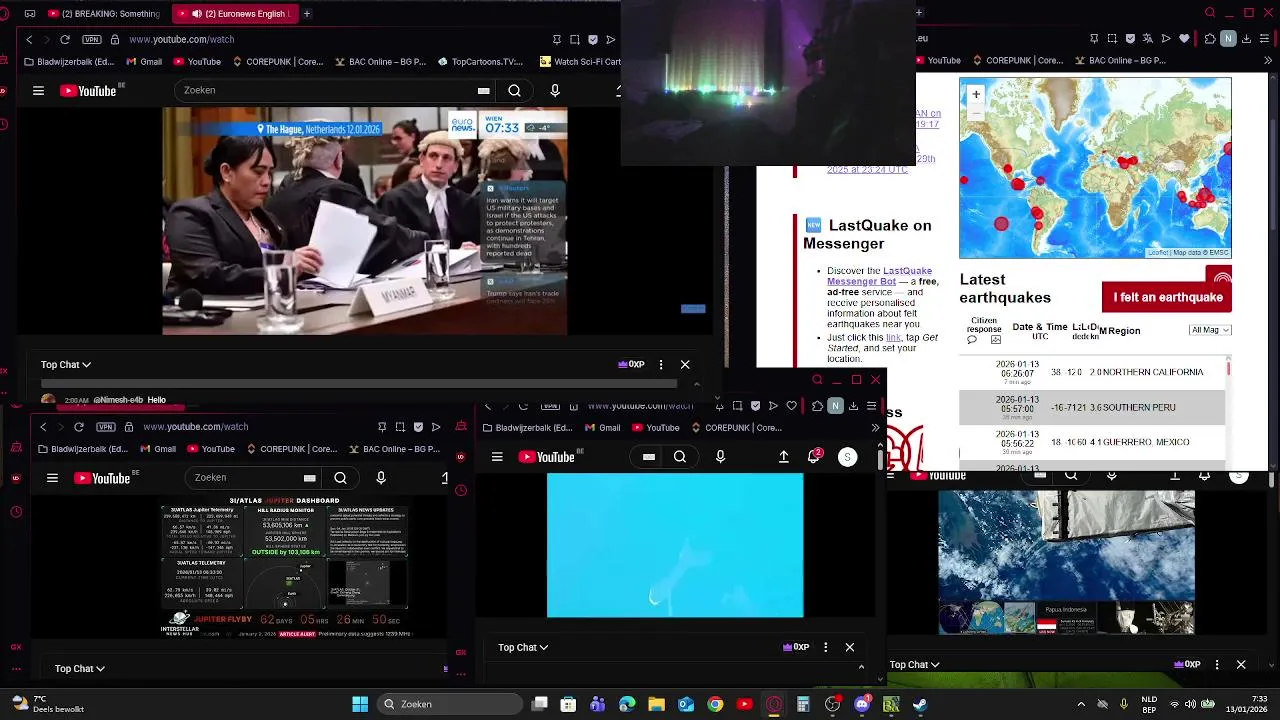Open YouTube guide menu in top-left window

click(38, 90)
